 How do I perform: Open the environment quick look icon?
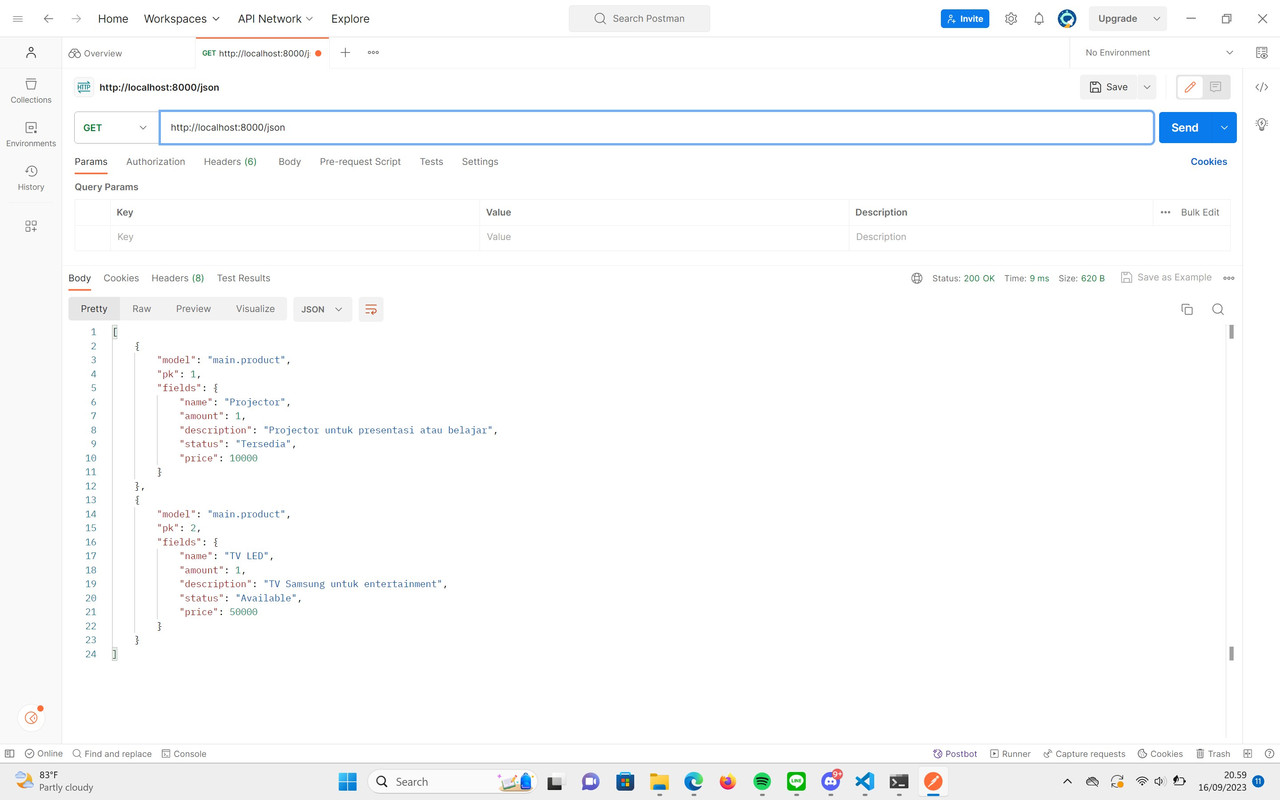tap(1262, 53)
